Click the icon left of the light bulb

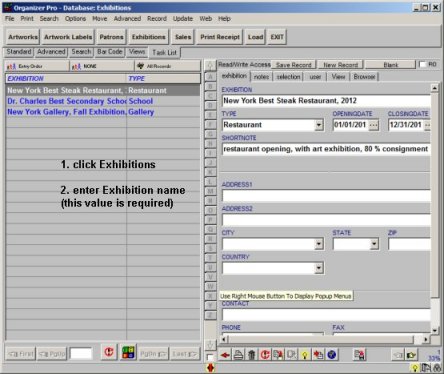click(x=292, y=355)
